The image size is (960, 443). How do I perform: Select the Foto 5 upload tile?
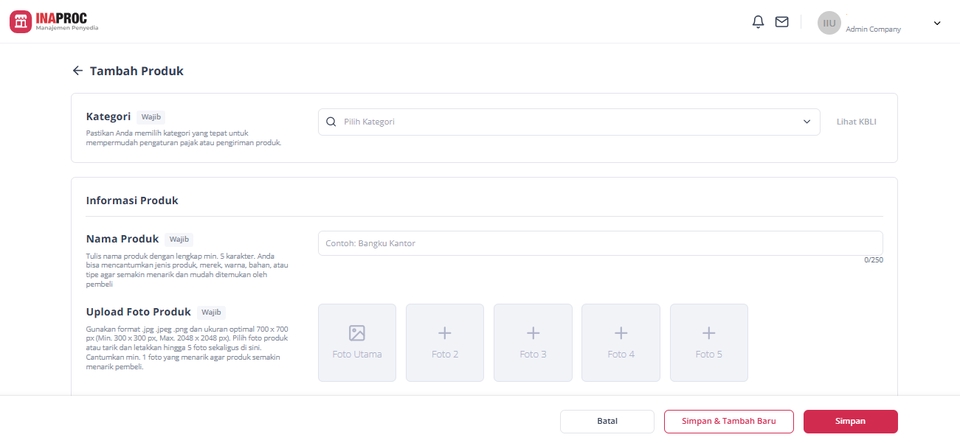709,342
